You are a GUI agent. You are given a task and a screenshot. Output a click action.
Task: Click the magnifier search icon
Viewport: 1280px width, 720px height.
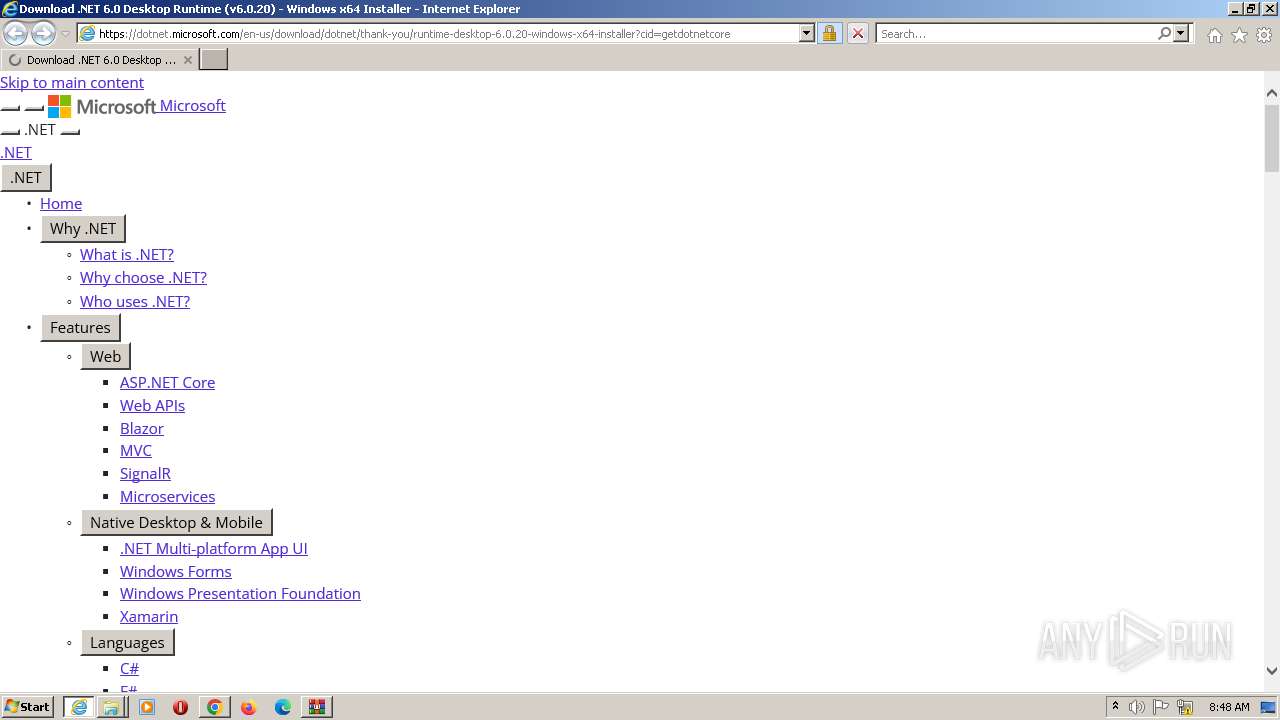[1164, 33]
